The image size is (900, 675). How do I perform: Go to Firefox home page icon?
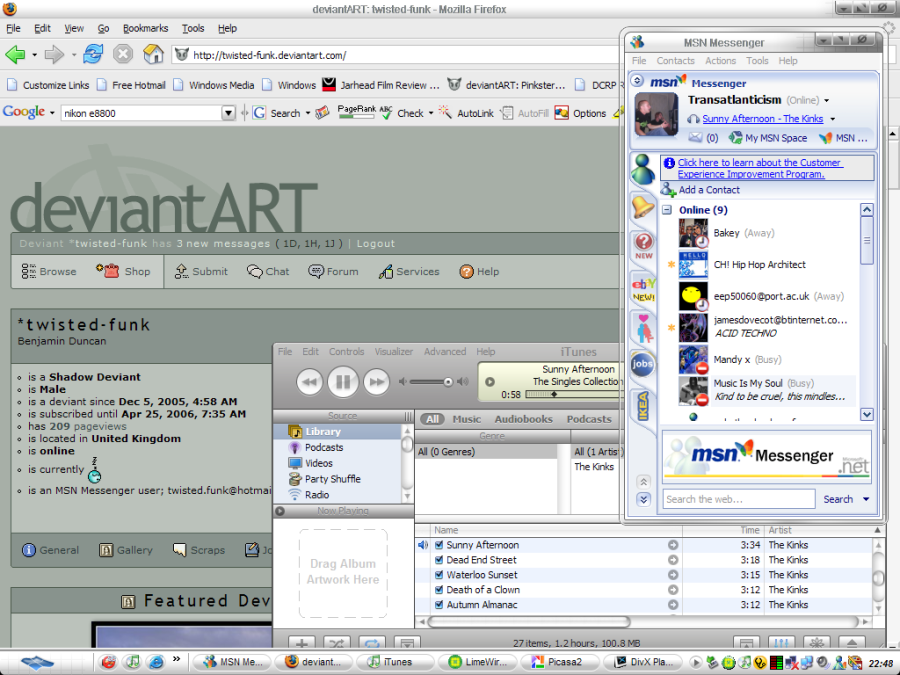pos(153,54)
